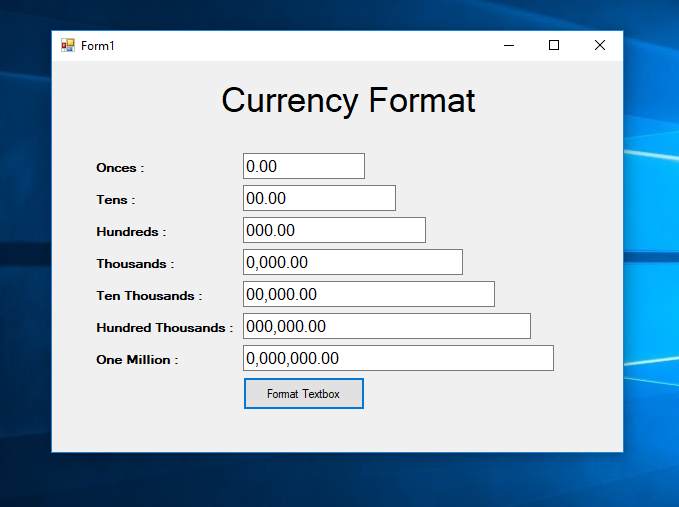Image resolution: width=679 pixels, height=507 pixels.
Task: Focus the Onces text field
Action: pyautogui.click(x=303, y=166)
